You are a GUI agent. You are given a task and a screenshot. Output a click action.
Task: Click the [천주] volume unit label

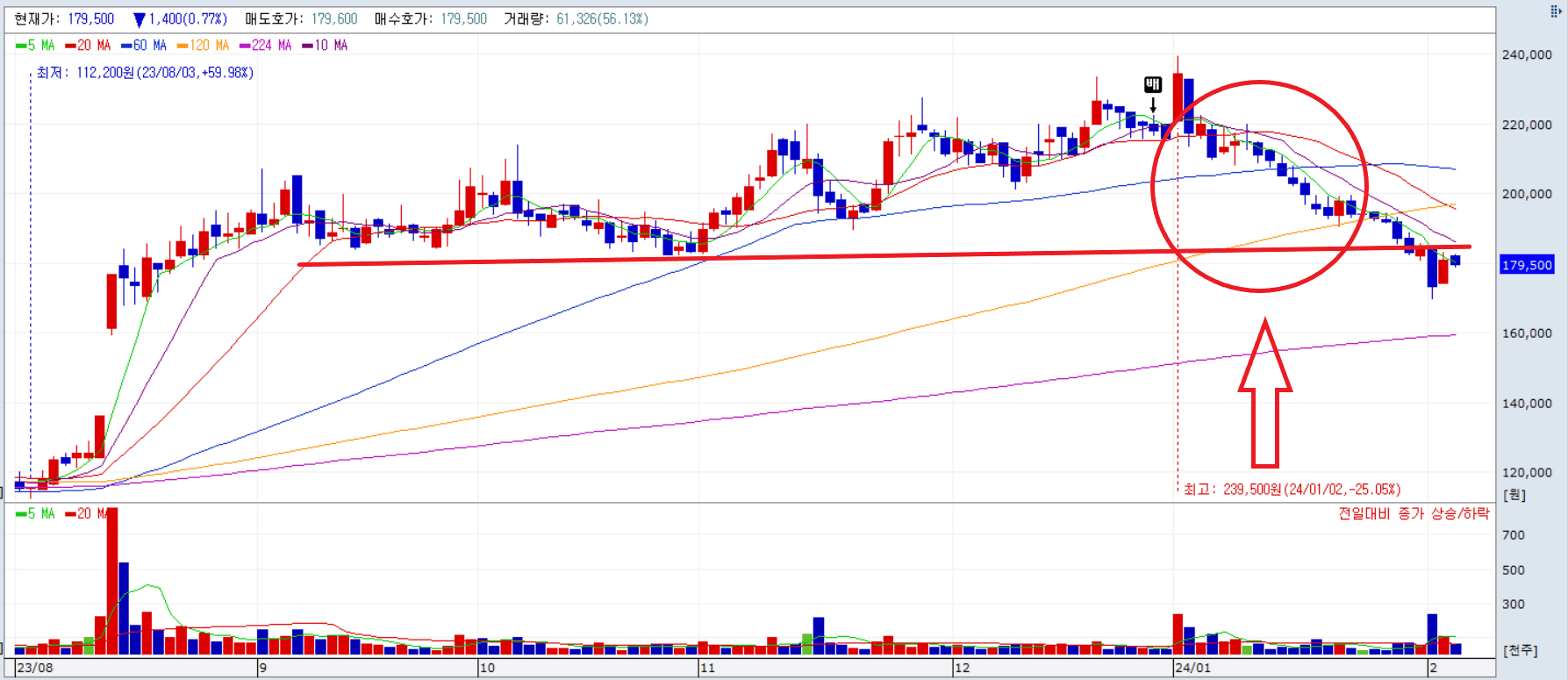tap(1521, 650)
